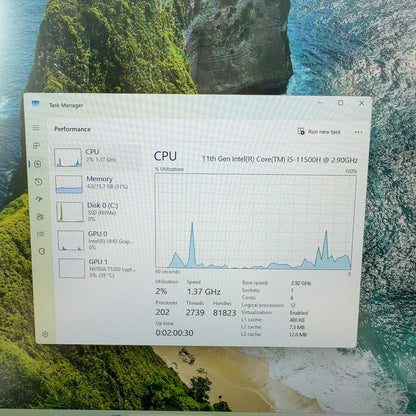The height and width of the screenshot is (416, 416).
Task: Click the L3 cache 12.0 MB value
Action: (x=298, y=334)
